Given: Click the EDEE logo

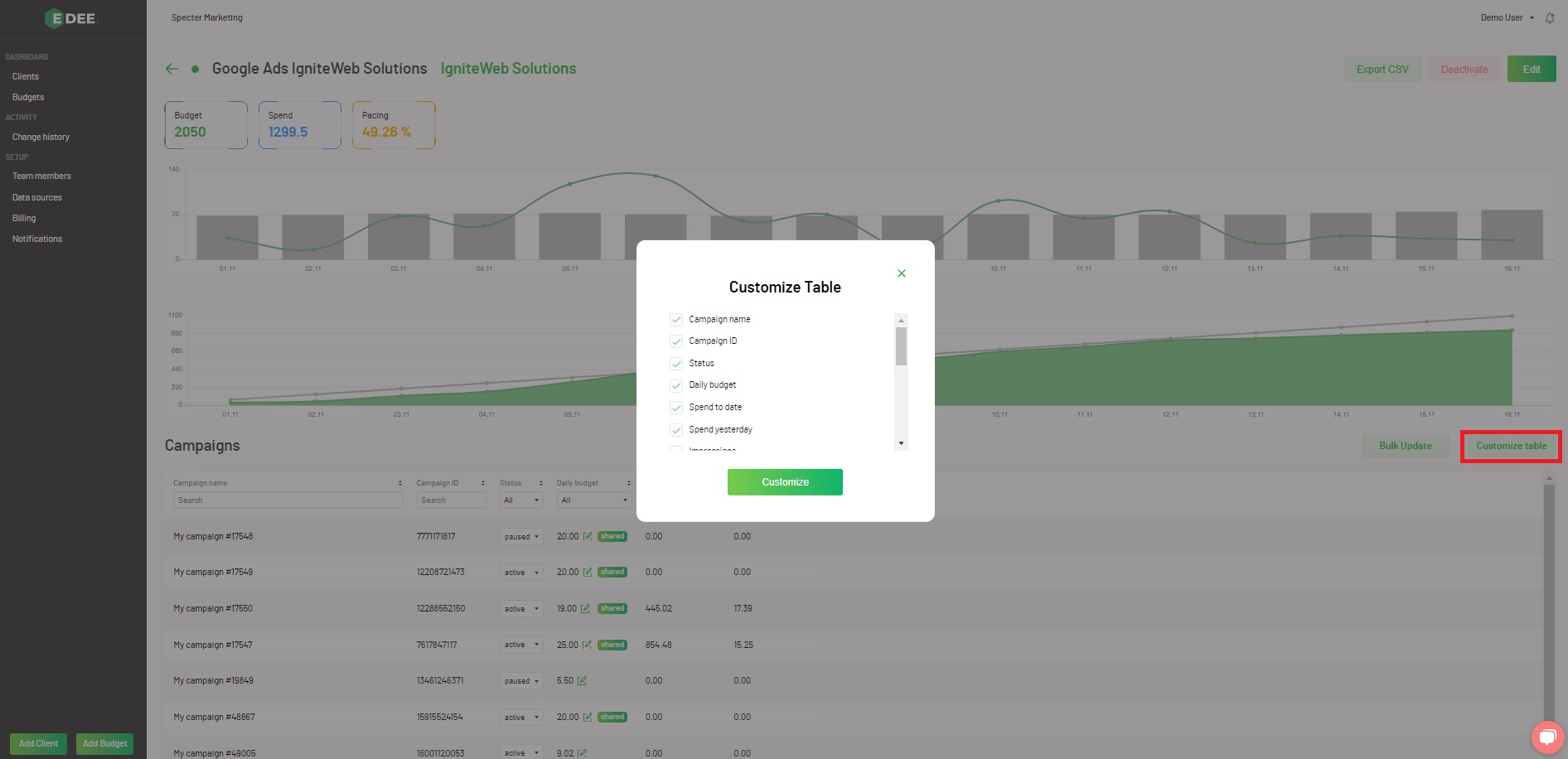Looking at the screenshot, I should (x=71, y=18).
